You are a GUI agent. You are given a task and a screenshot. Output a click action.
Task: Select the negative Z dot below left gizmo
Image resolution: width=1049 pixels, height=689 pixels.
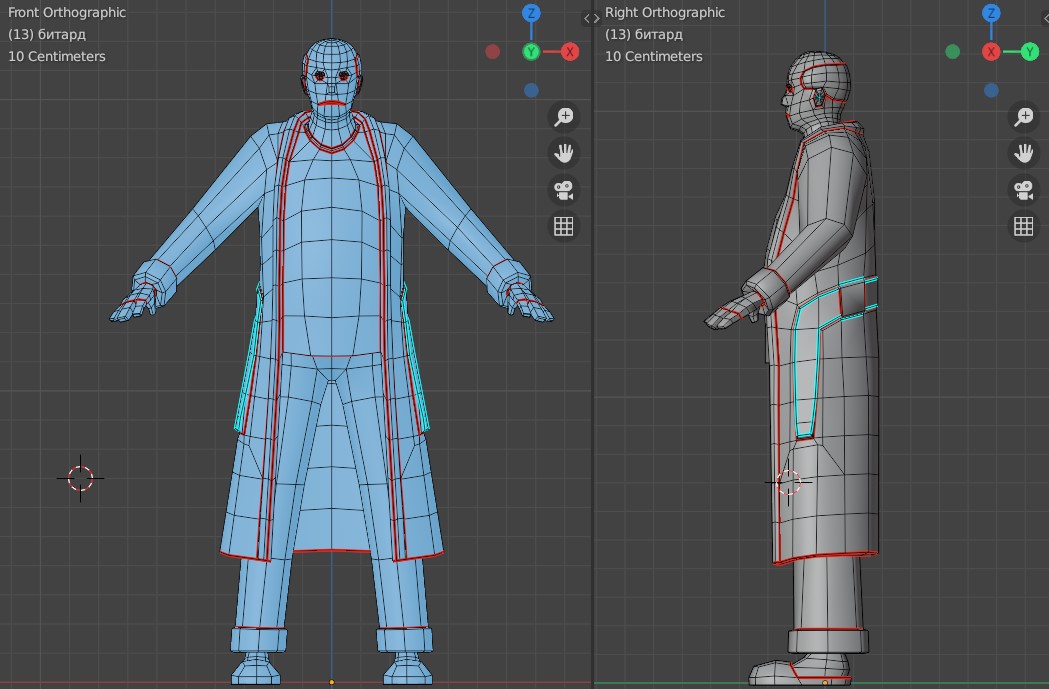click(531, 90)
